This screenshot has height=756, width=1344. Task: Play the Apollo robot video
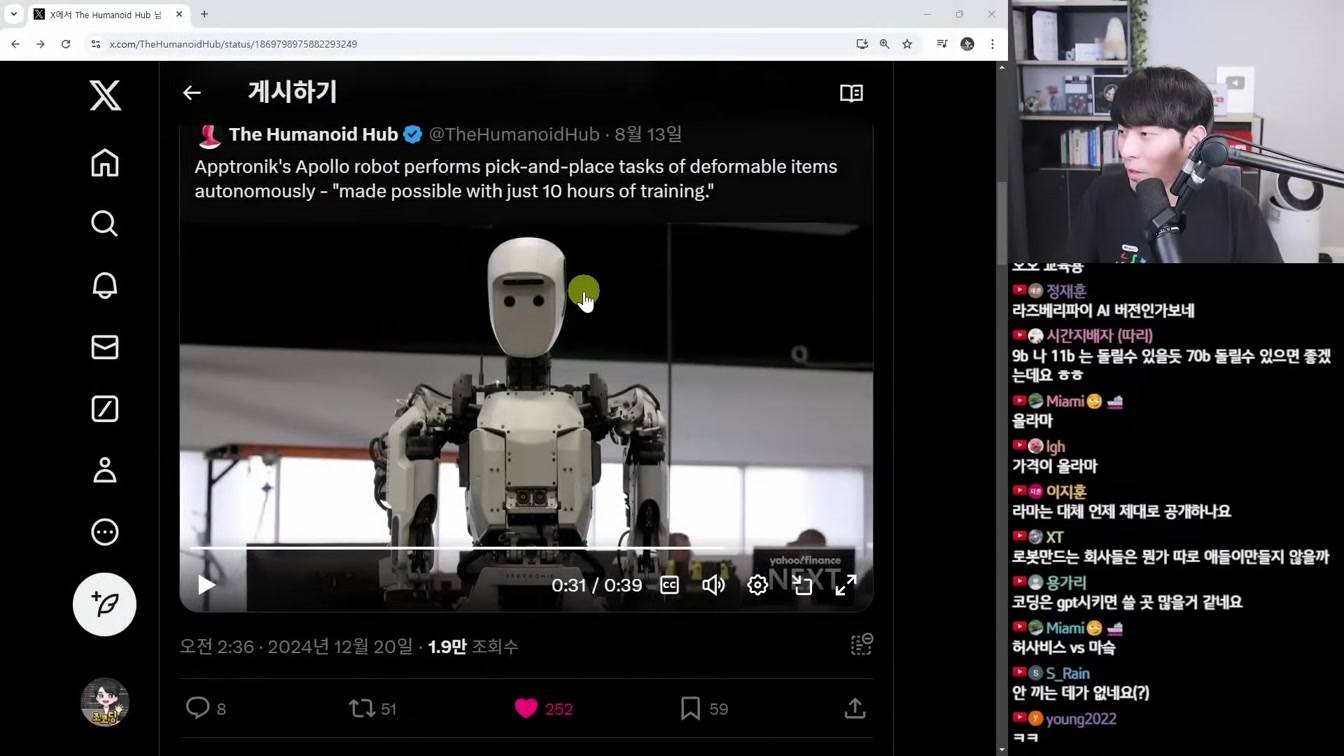click(206, 585)
